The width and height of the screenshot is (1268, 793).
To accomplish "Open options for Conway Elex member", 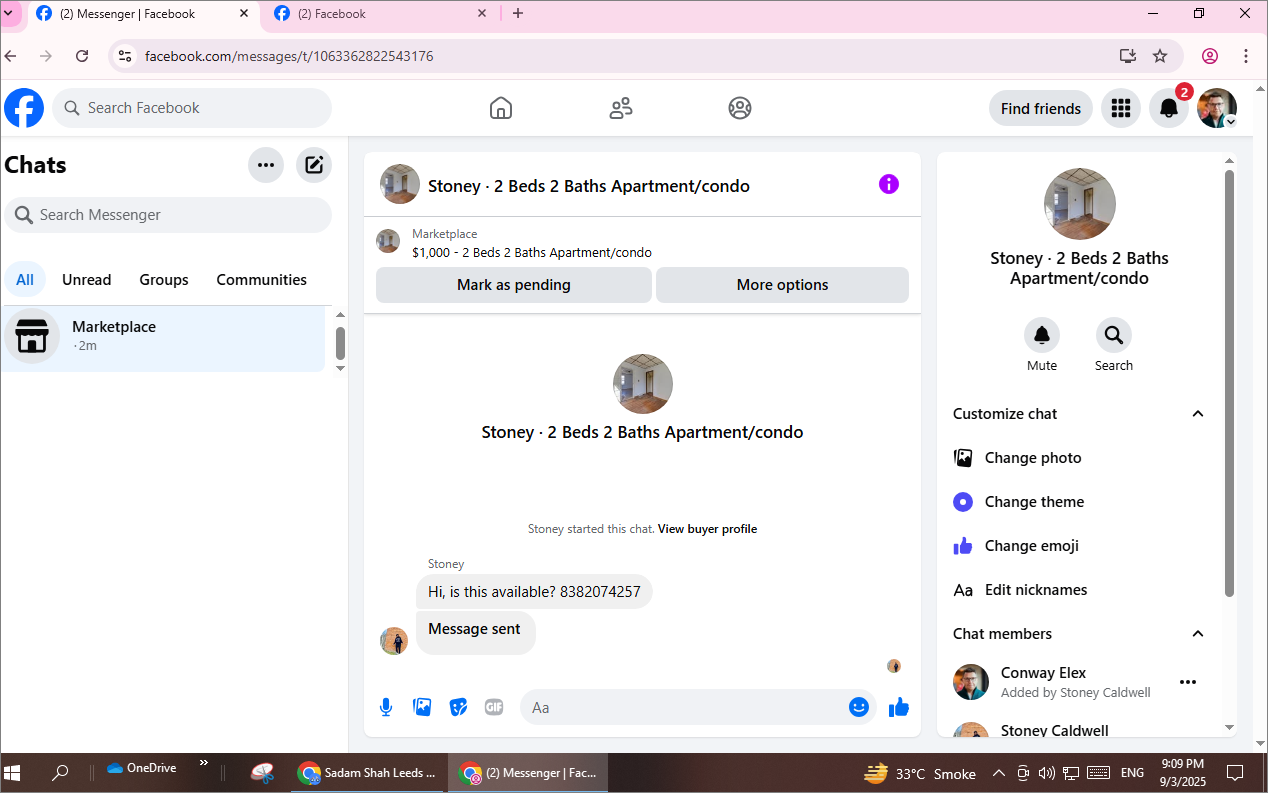I will coord(1188,682).
